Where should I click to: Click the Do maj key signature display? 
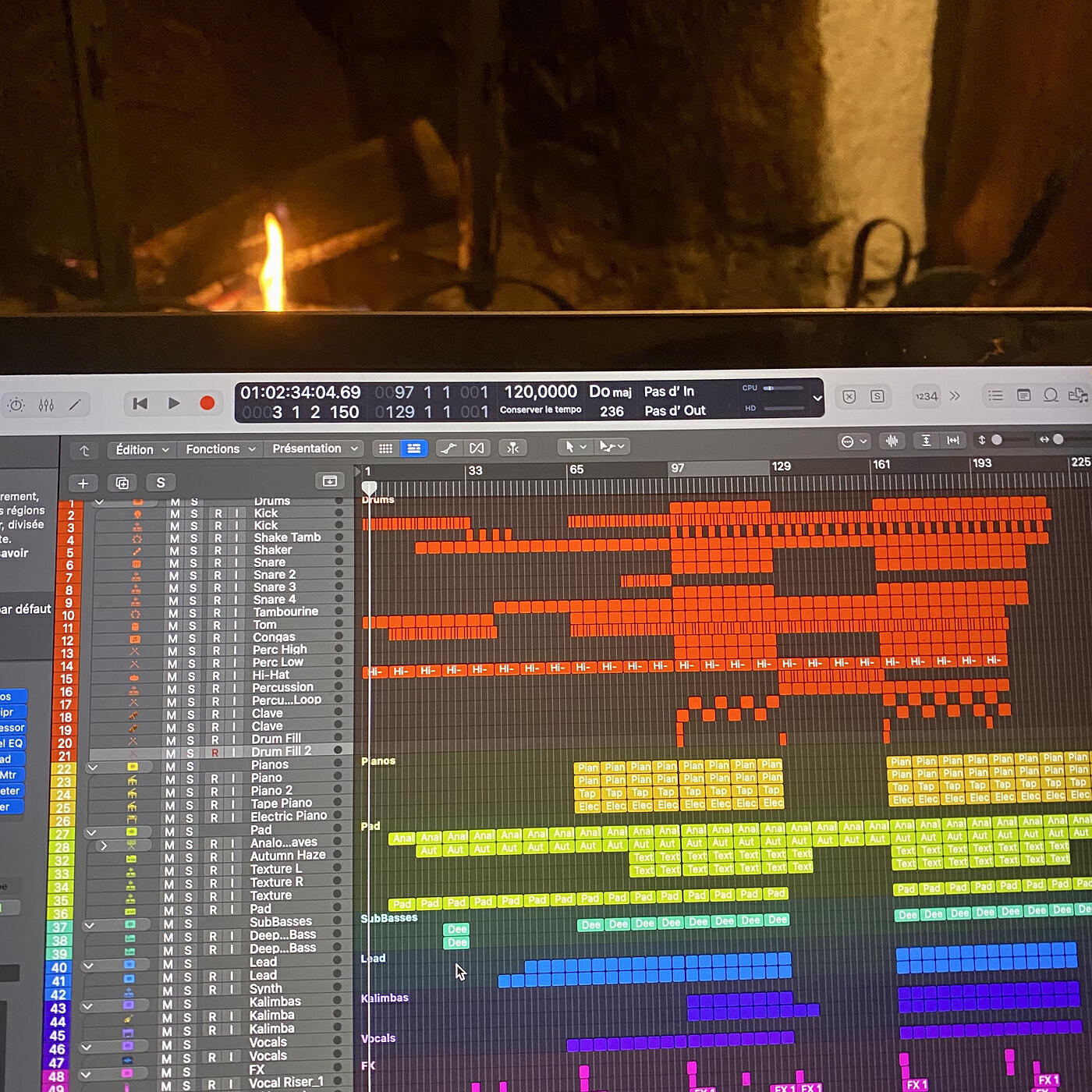(610, 392)
